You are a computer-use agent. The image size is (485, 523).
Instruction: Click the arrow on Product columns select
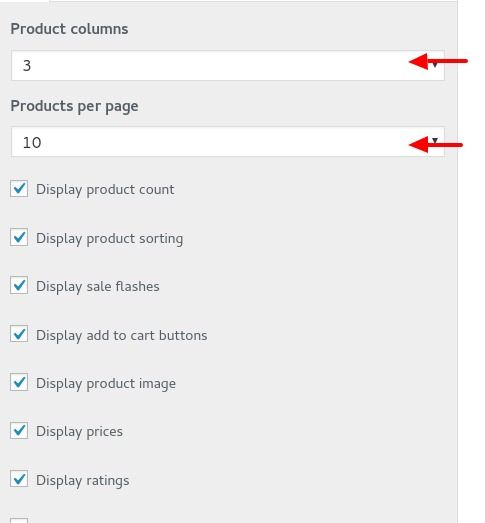tap(435, 65)
